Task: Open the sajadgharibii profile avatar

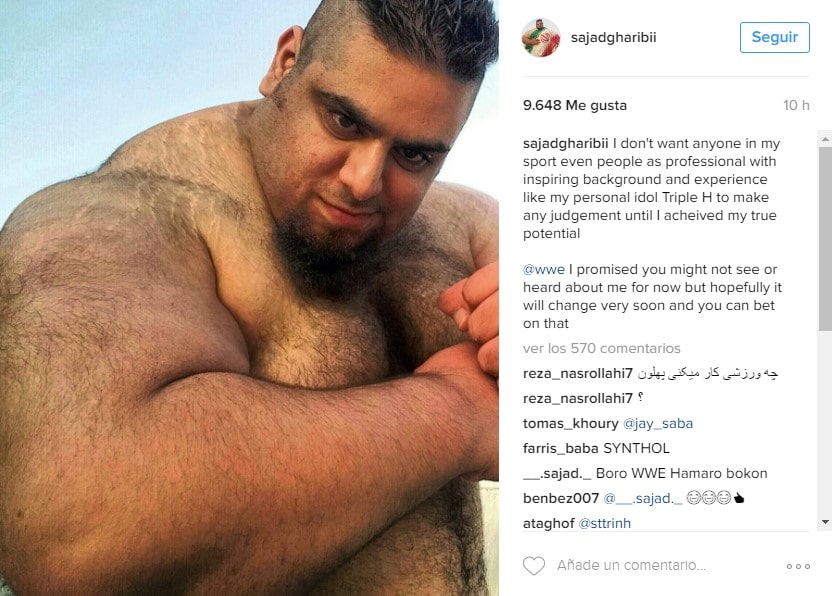Action: (x=541, y=38)
